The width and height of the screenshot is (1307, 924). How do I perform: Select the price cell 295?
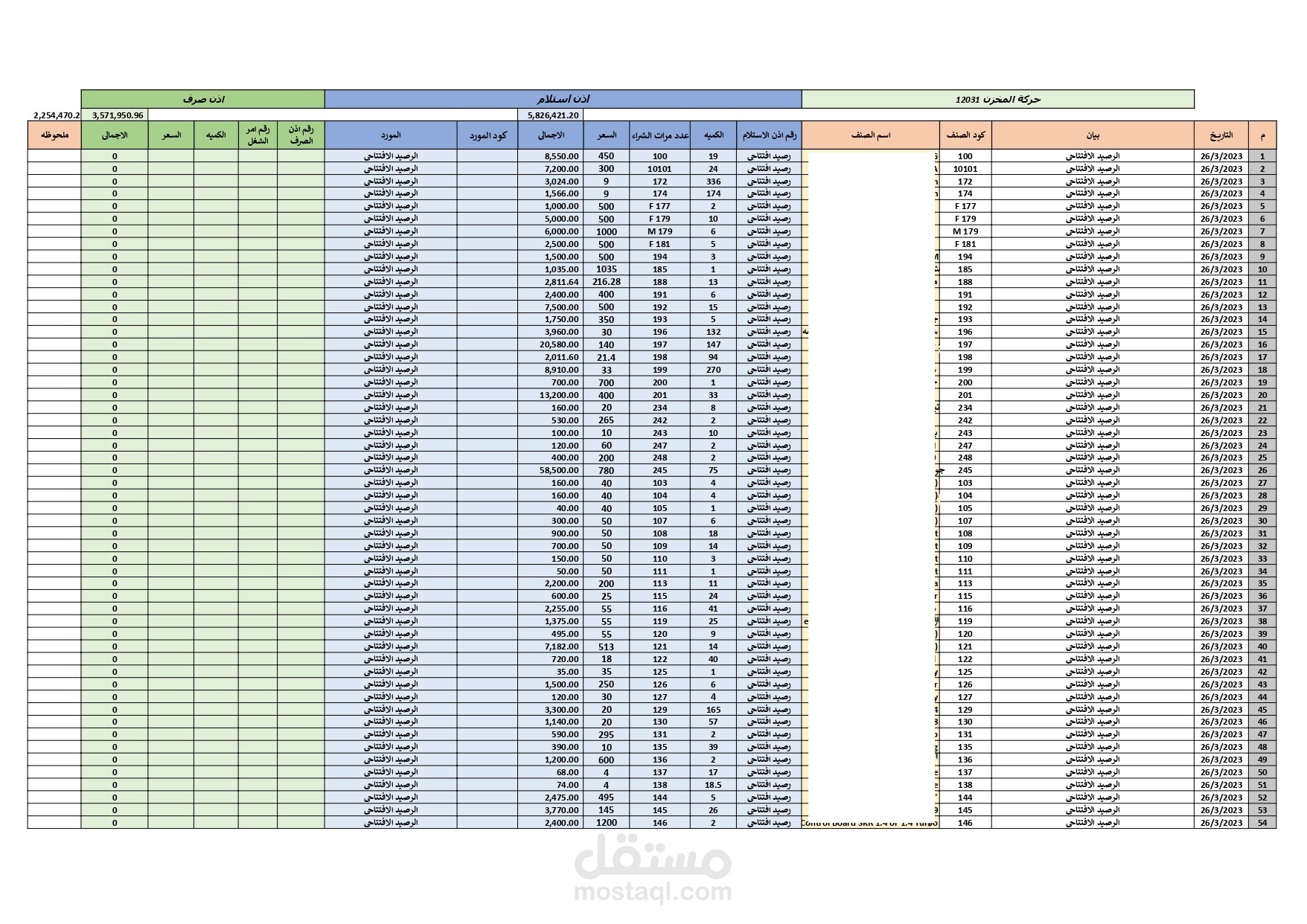click(607, 734)
